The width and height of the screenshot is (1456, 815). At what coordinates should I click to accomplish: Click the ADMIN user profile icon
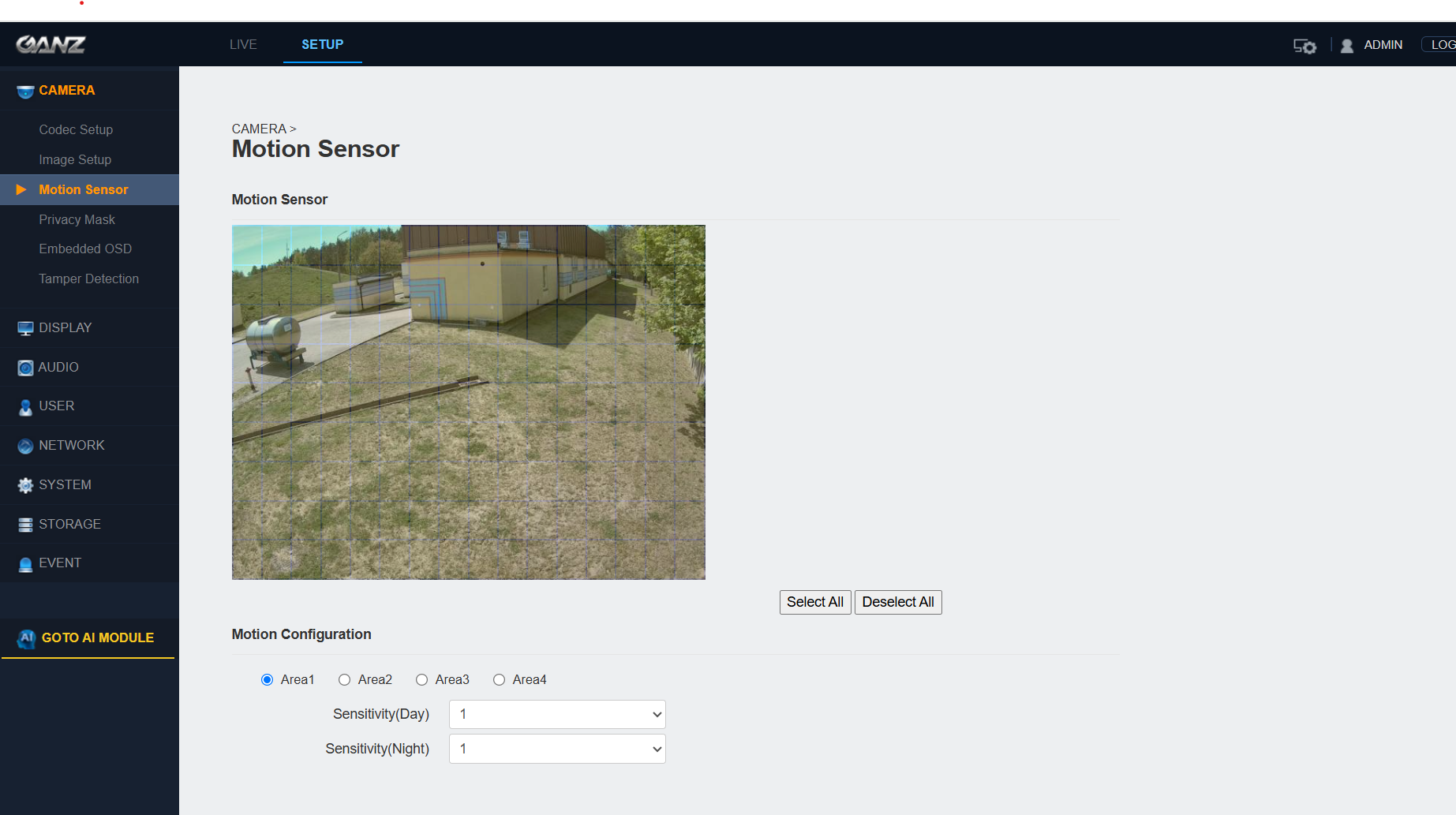tap(1346, 45)
